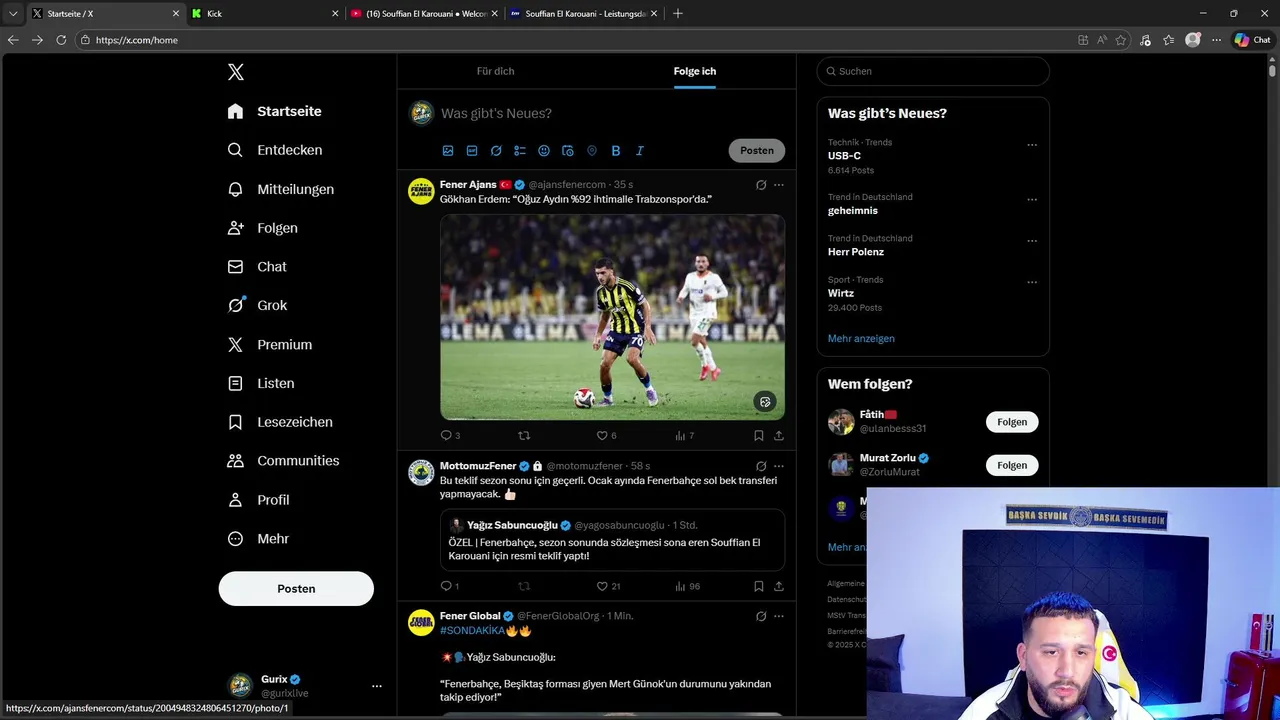Open Grok in the sidebar
Screen dimensions: 1280x720
[257, 306]
